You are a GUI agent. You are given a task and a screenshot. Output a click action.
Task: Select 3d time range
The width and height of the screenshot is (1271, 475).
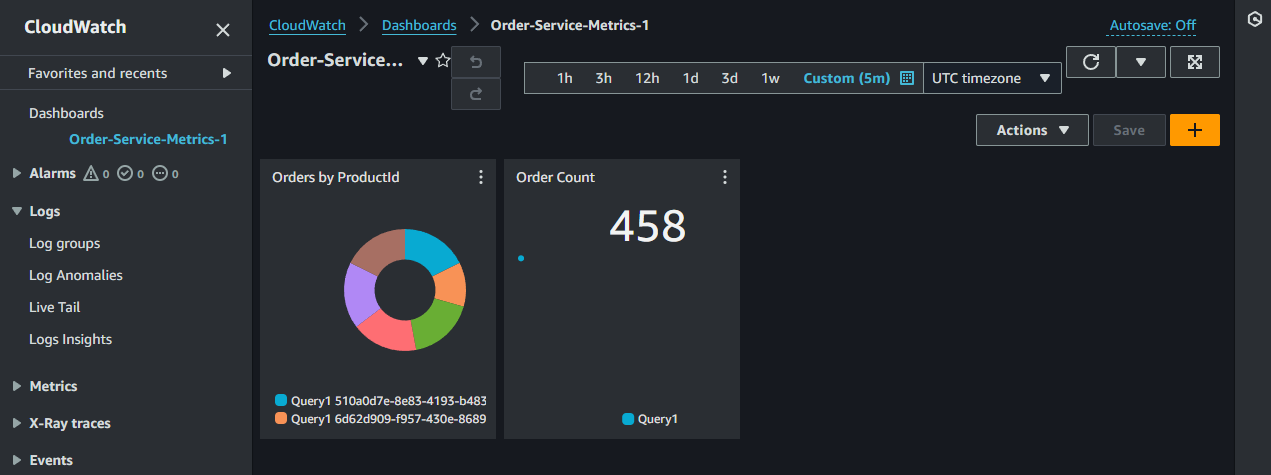[730, 78]
